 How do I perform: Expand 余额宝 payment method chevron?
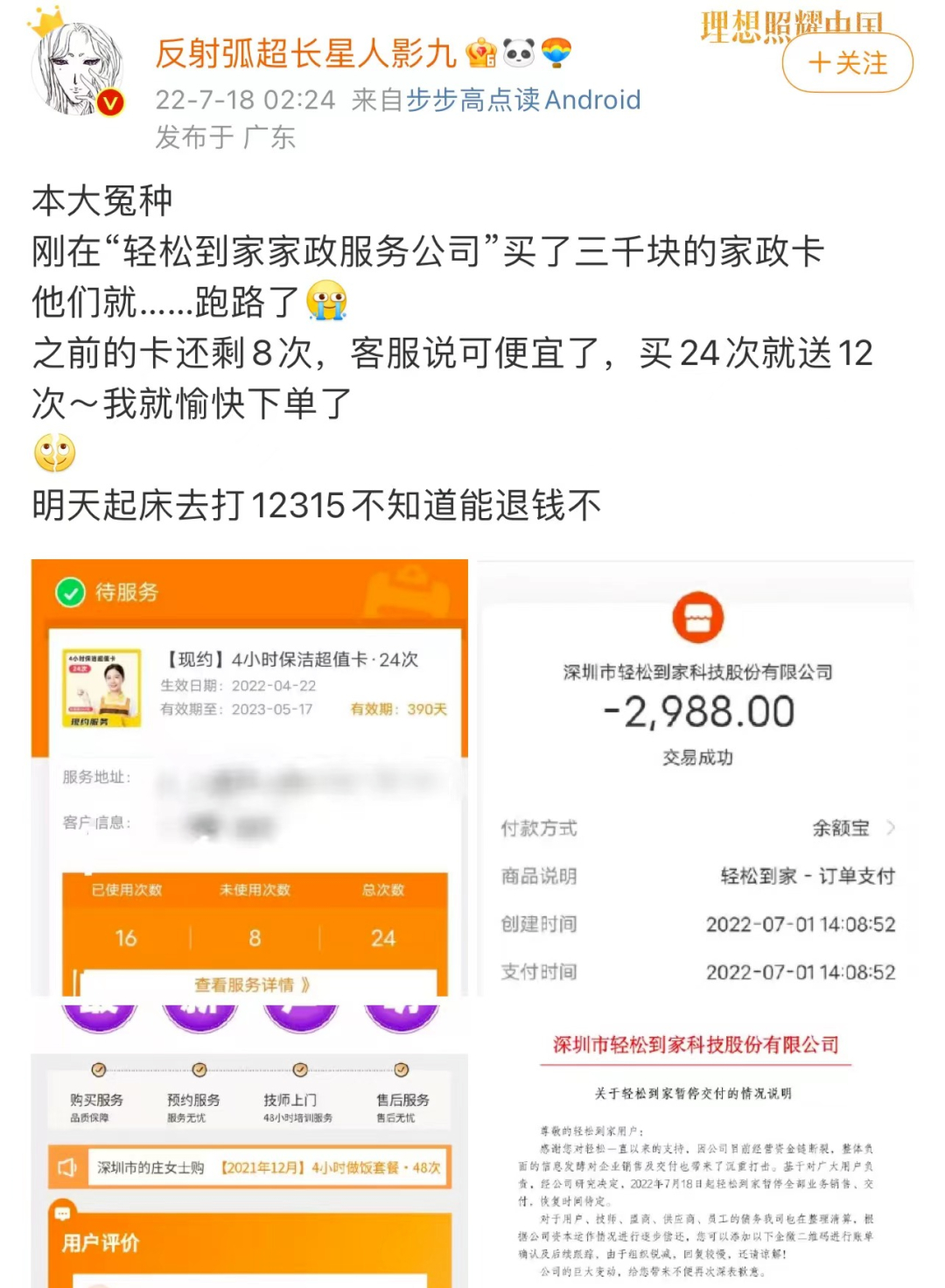(891, 828)
